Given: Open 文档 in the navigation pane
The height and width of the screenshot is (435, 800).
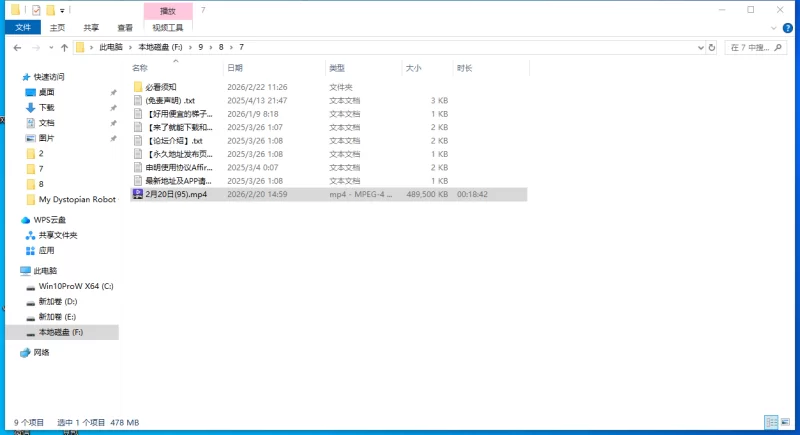Looking at the screenshot, I should pos(46,123).
